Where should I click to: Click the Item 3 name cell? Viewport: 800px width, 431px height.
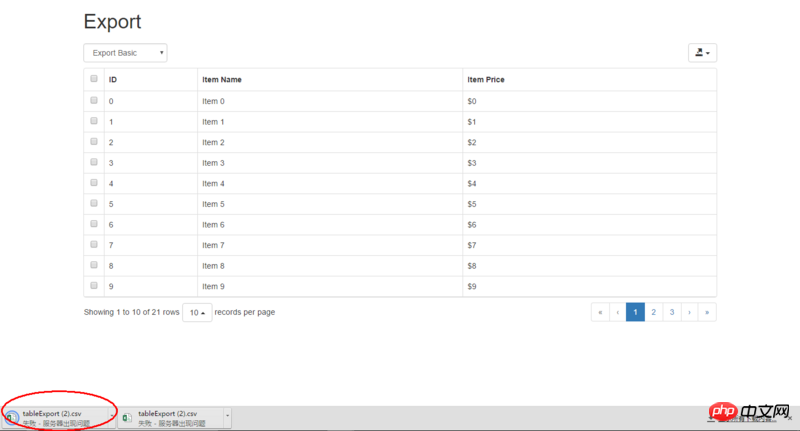330,163
